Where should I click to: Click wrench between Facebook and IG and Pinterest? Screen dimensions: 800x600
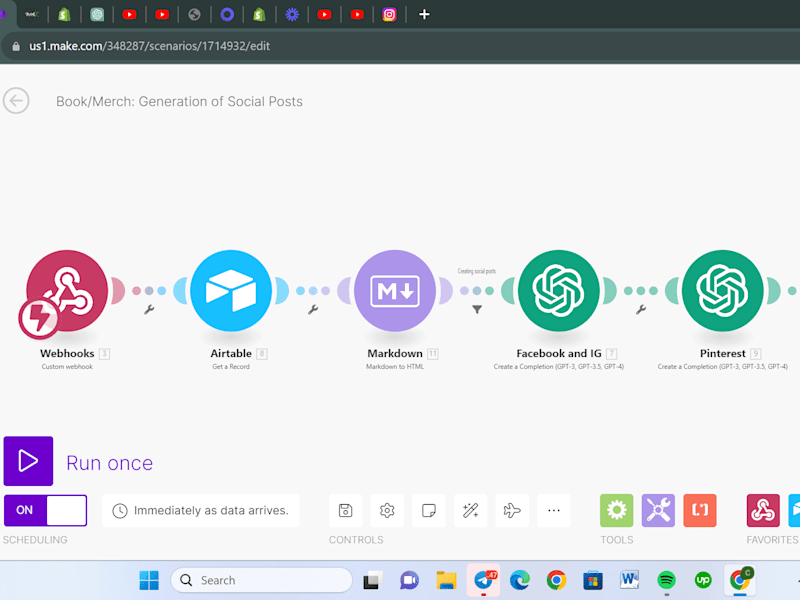click(641, 309)
